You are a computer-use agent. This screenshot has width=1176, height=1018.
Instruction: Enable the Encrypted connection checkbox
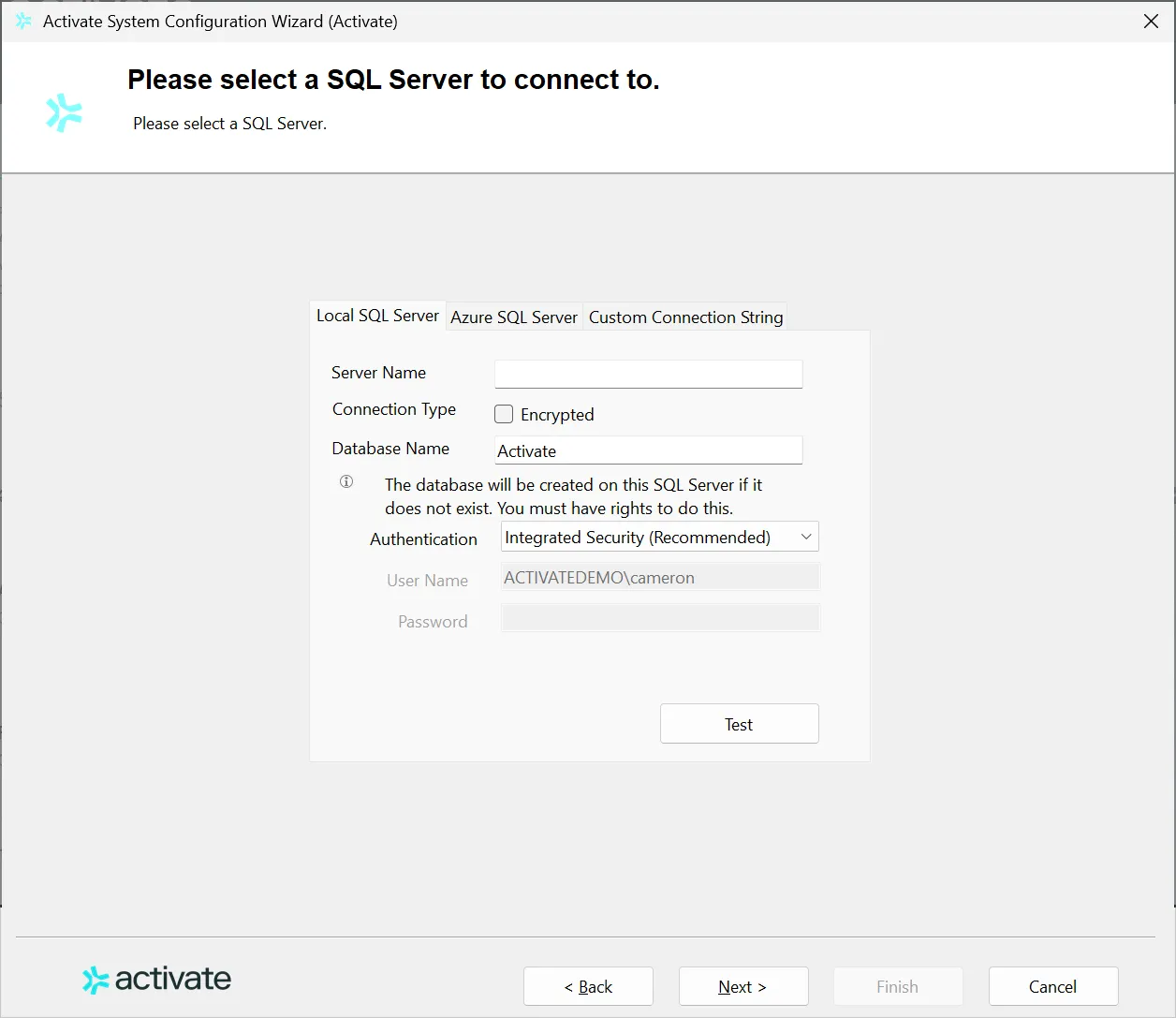pos(504,414)
